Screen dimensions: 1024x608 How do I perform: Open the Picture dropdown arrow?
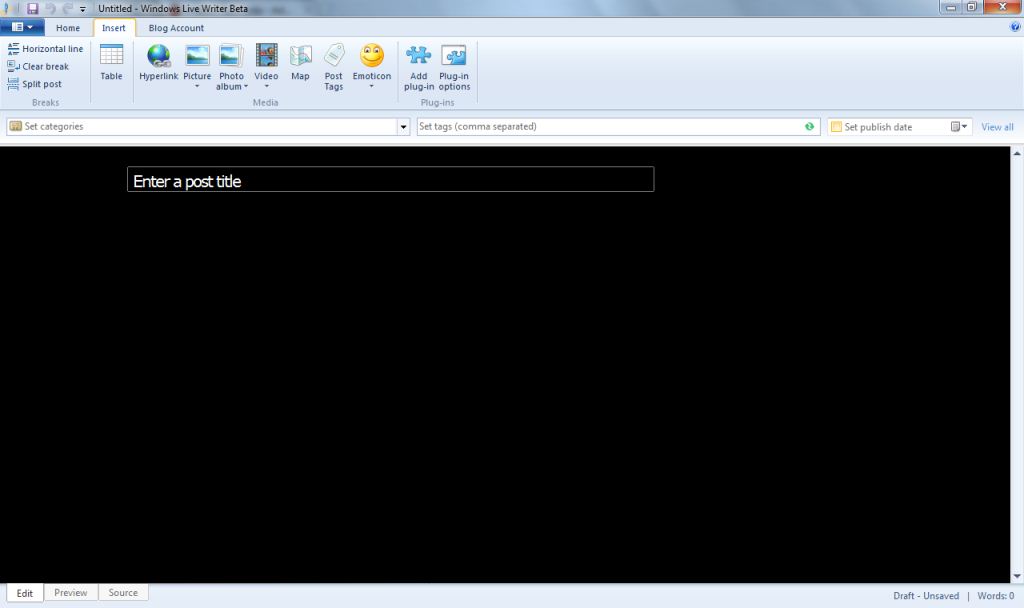(197, 86)
